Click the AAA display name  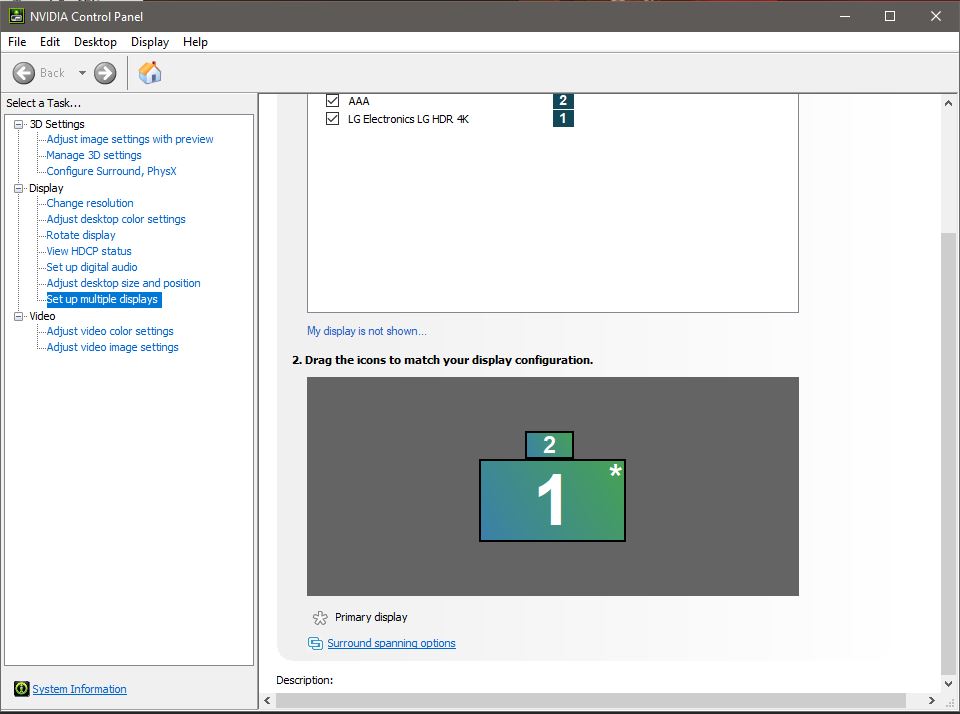(x=359, y=101)
